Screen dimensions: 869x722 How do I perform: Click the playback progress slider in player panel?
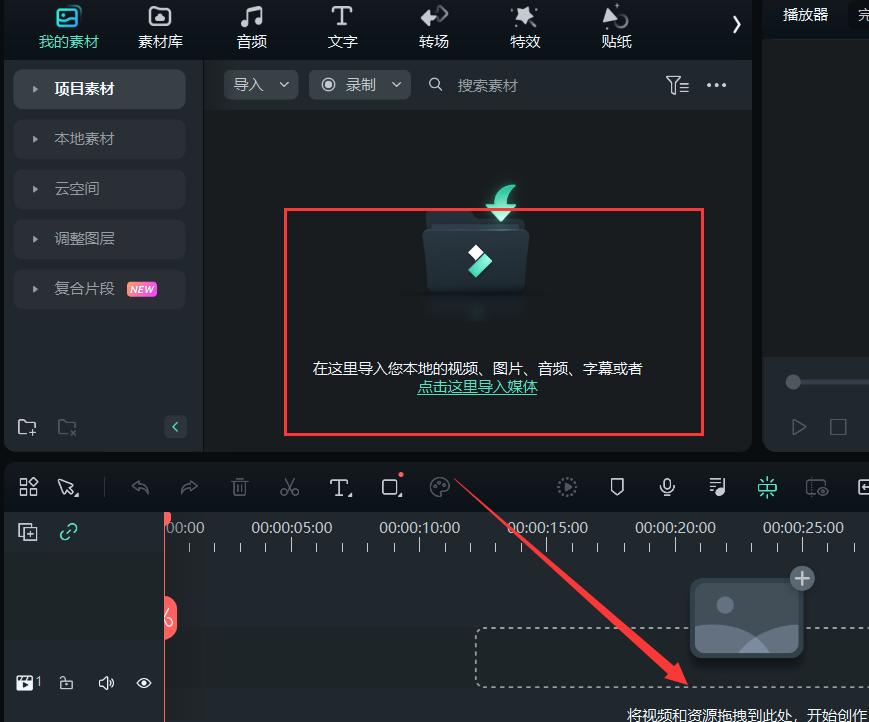pos(793,382)
